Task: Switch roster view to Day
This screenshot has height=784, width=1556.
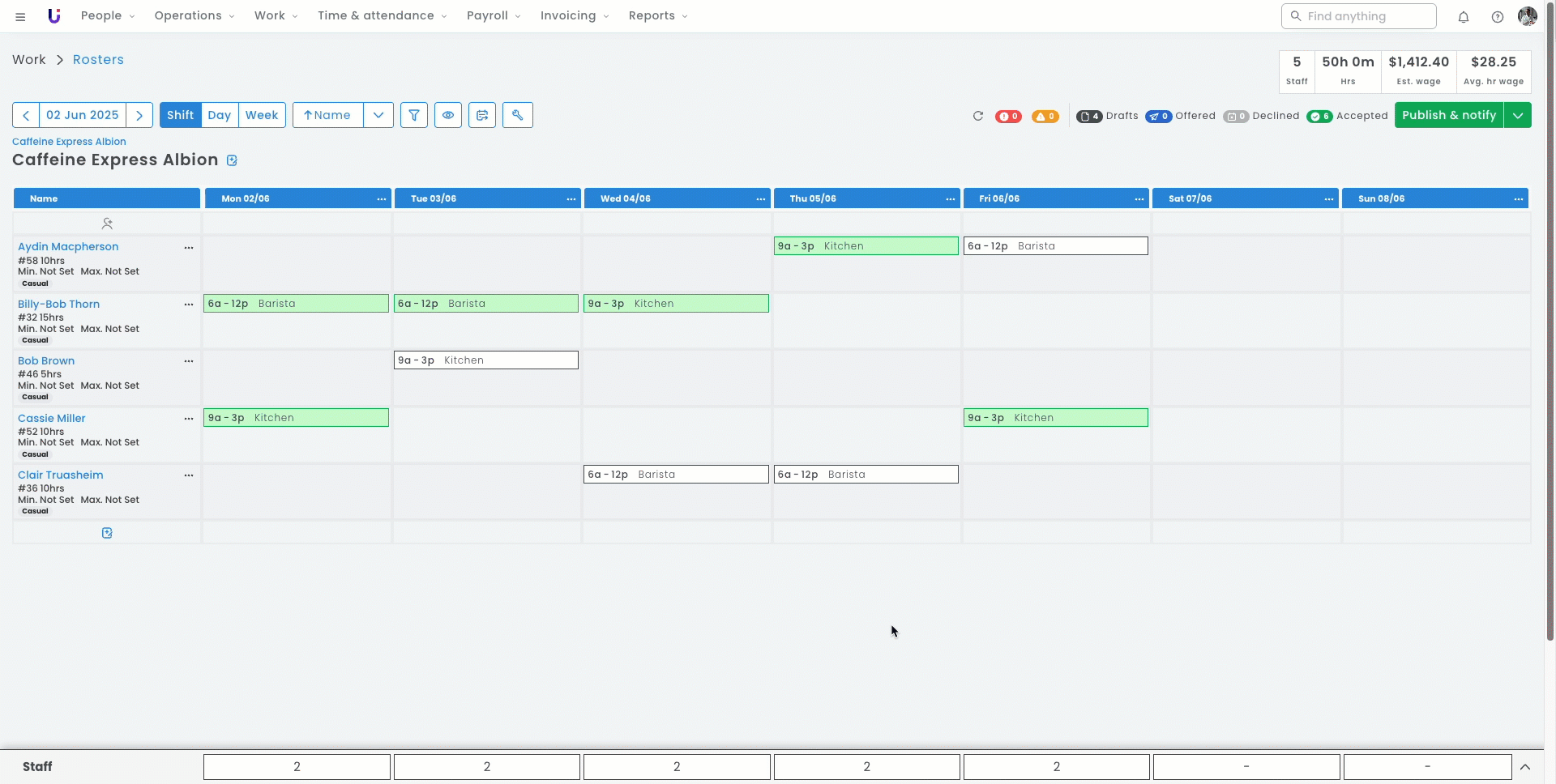Action: (x=219, y=115)
